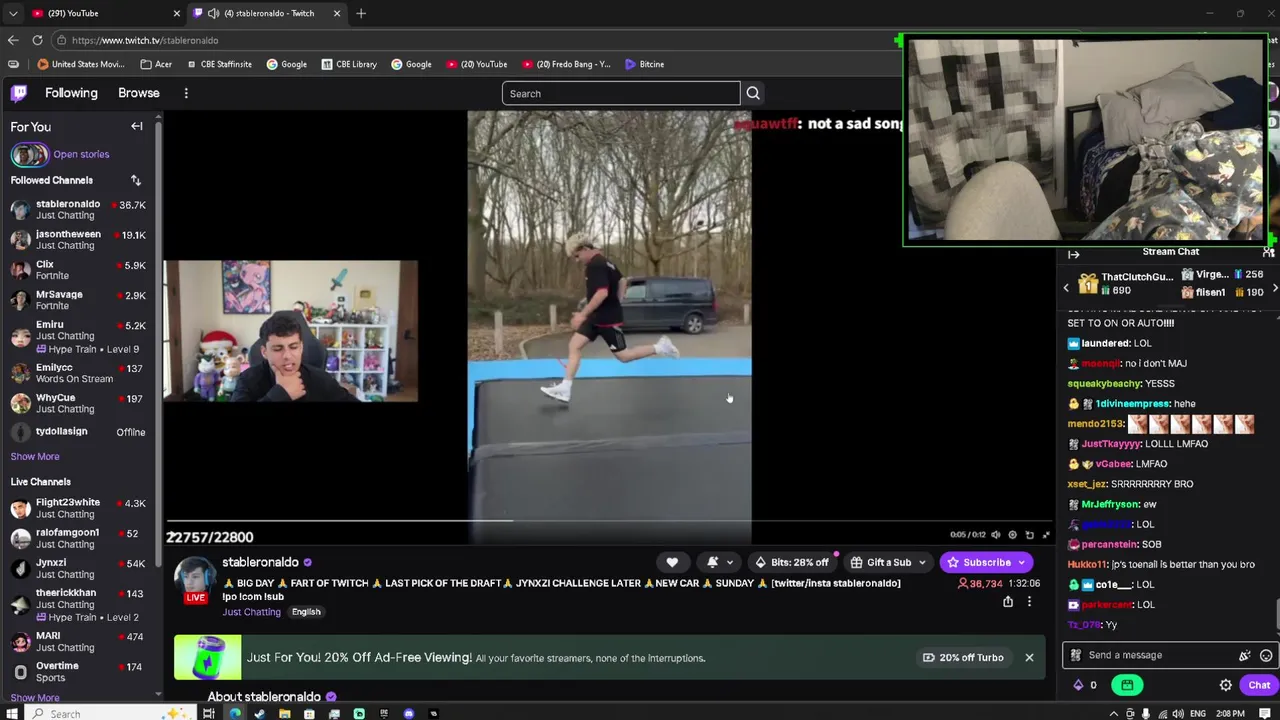1280x720 pixels.
Task: Open the notifications bell dropdown
Action: pos(719,562)
